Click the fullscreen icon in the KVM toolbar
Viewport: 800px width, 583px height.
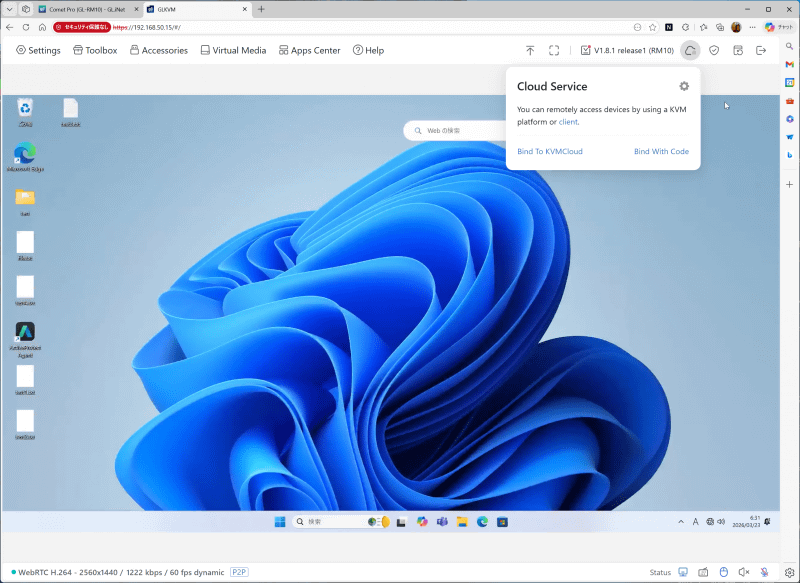553,50
